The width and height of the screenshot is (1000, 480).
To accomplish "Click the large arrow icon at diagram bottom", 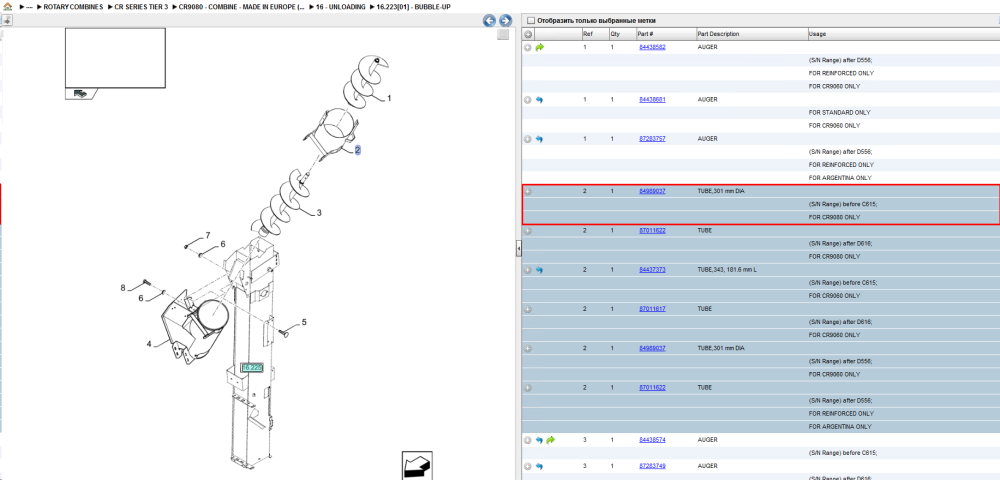I will pyautogui.click(x=417, y=465).
